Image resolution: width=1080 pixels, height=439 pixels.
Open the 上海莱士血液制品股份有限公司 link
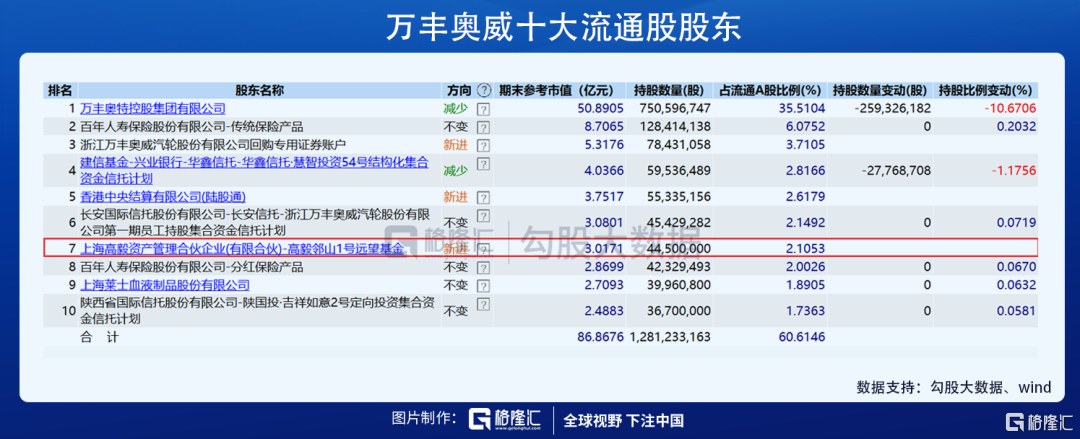165,285
